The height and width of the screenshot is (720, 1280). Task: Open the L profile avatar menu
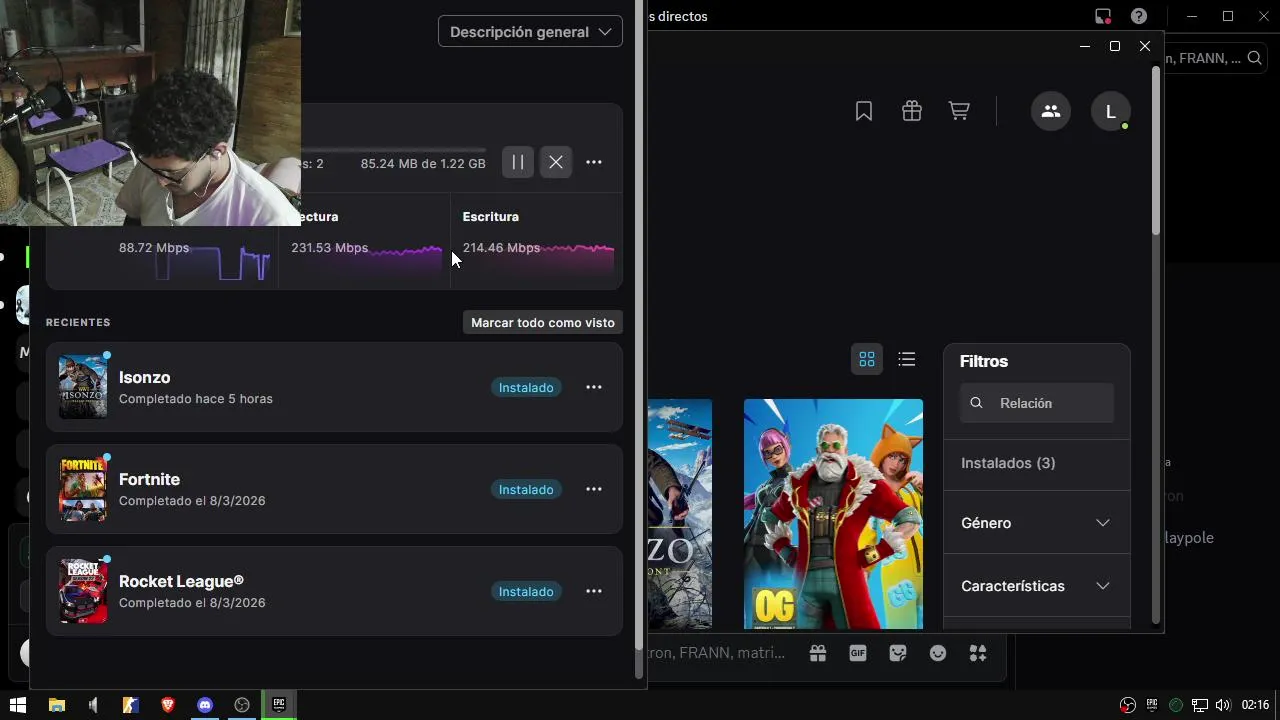coord(1111,111)
